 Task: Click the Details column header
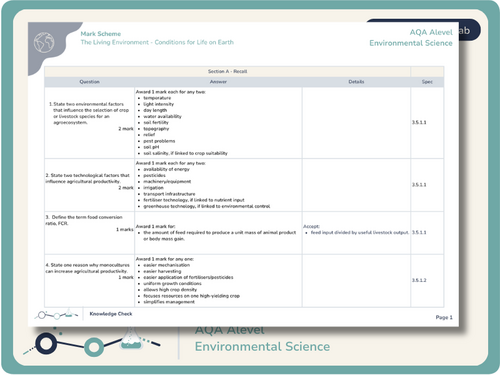coord(356,82)
